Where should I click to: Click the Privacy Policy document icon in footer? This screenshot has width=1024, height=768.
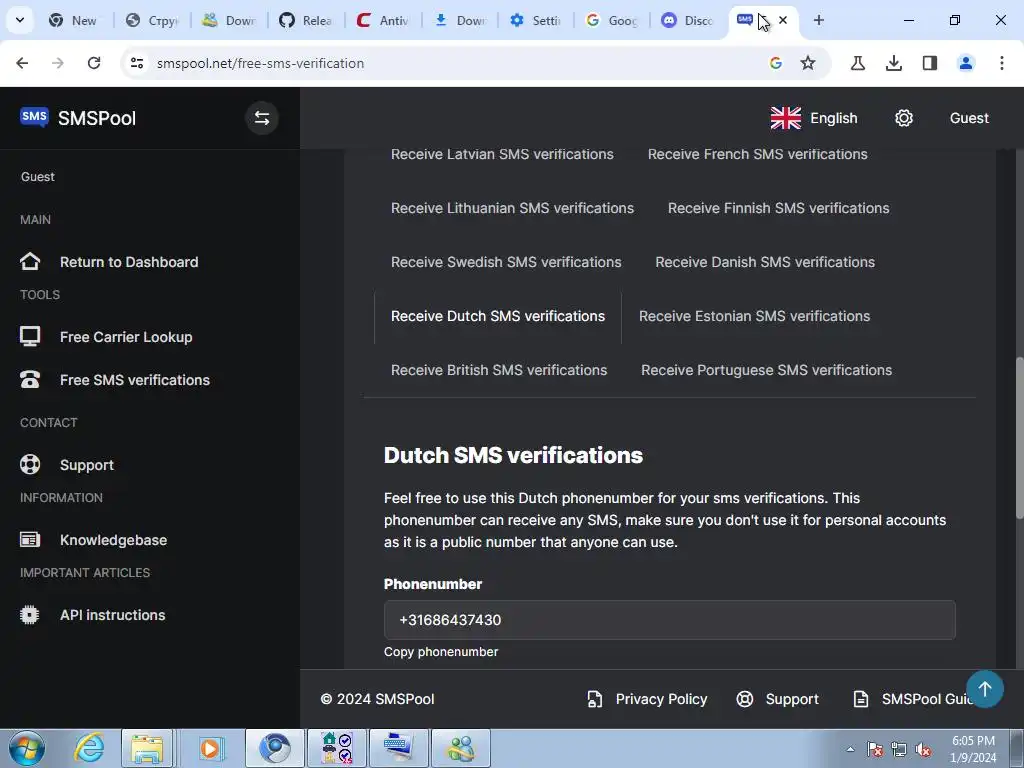click(595, 699)
